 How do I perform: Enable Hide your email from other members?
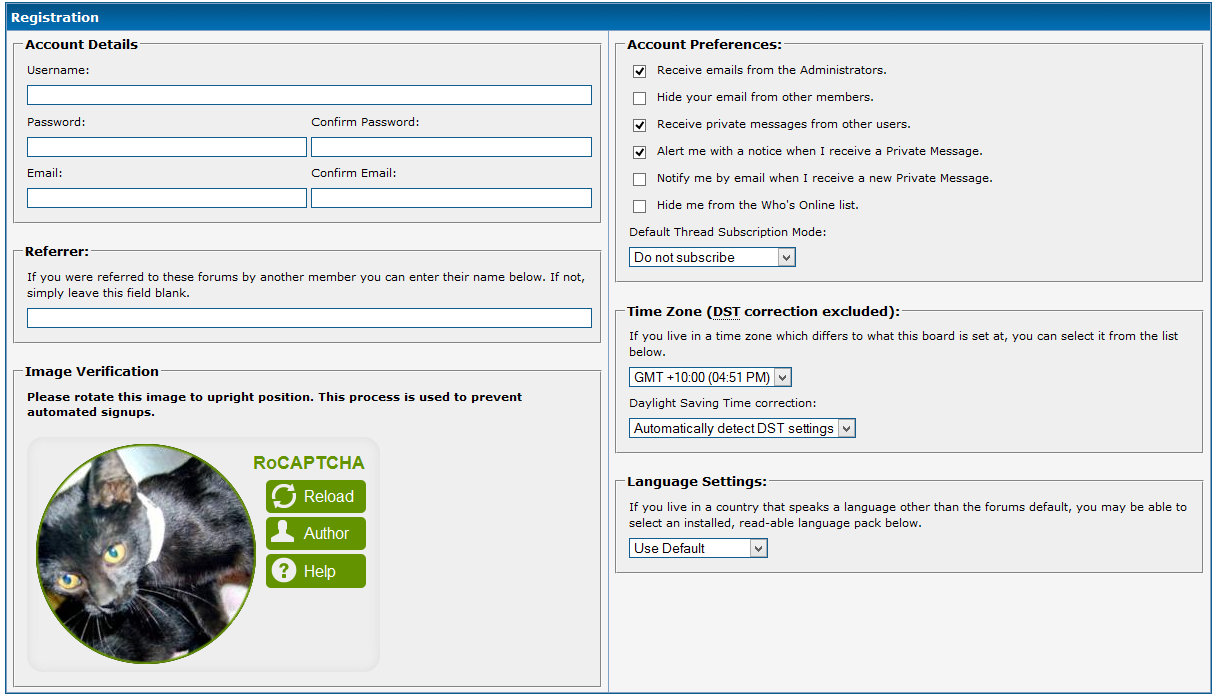pos(640,99)
